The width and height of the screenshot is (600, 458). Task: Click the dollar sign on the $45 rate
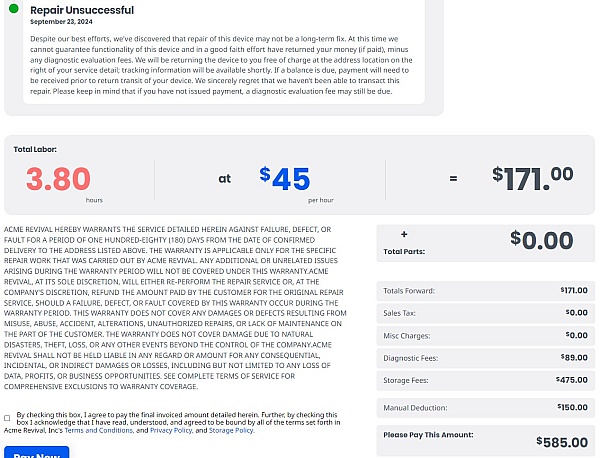click(265, 175)
